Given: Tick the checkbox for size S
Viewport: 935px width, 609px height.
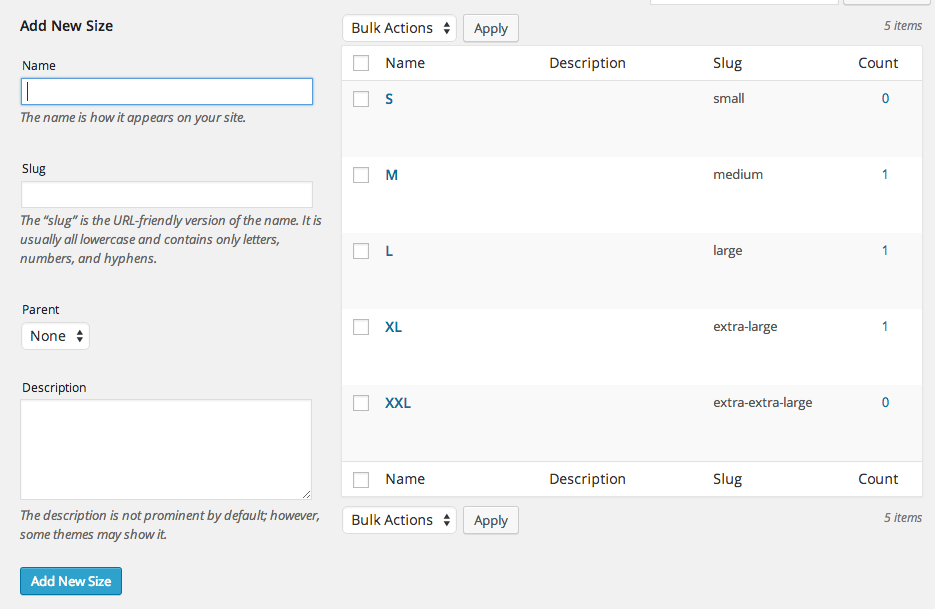Looking at the screenshot, I should pos(361,99).
